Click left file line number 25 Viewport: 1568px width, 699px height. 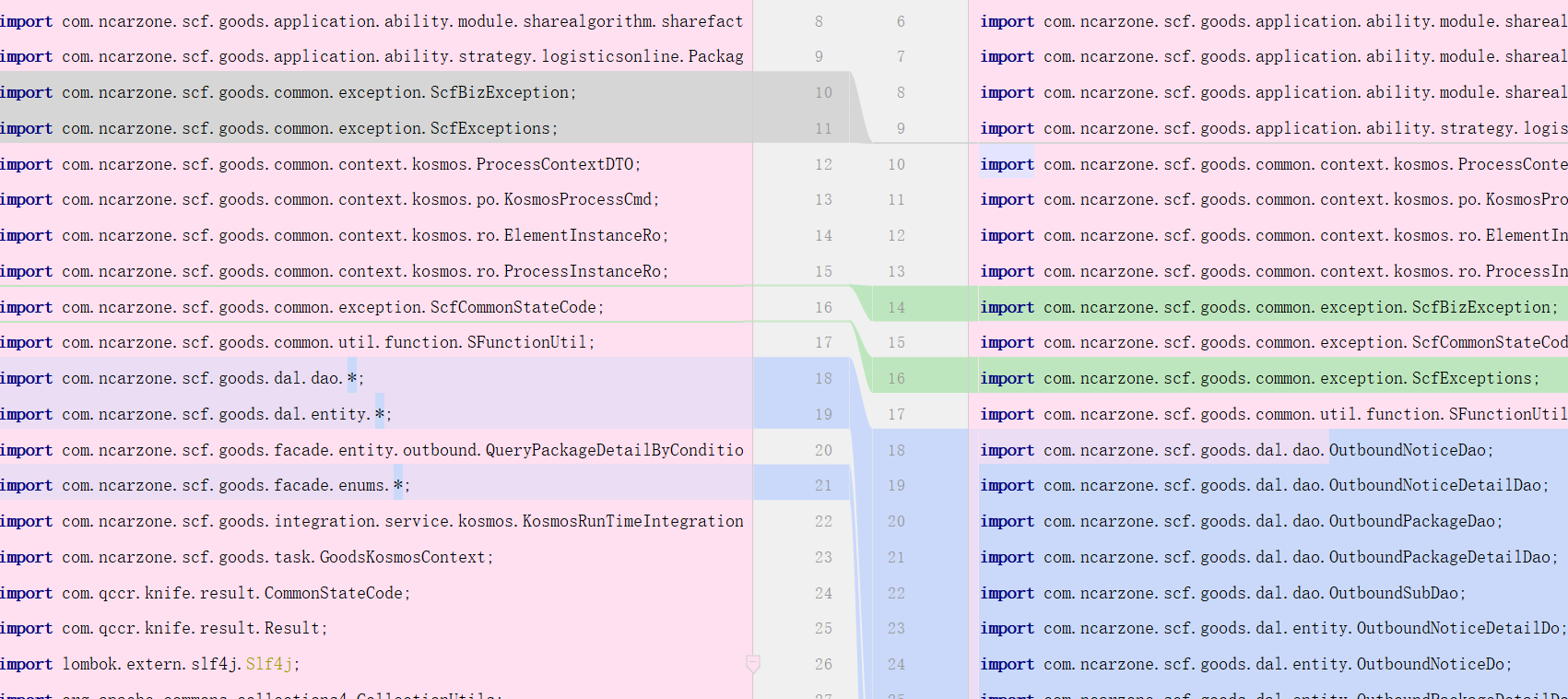[x=823, y=628]
